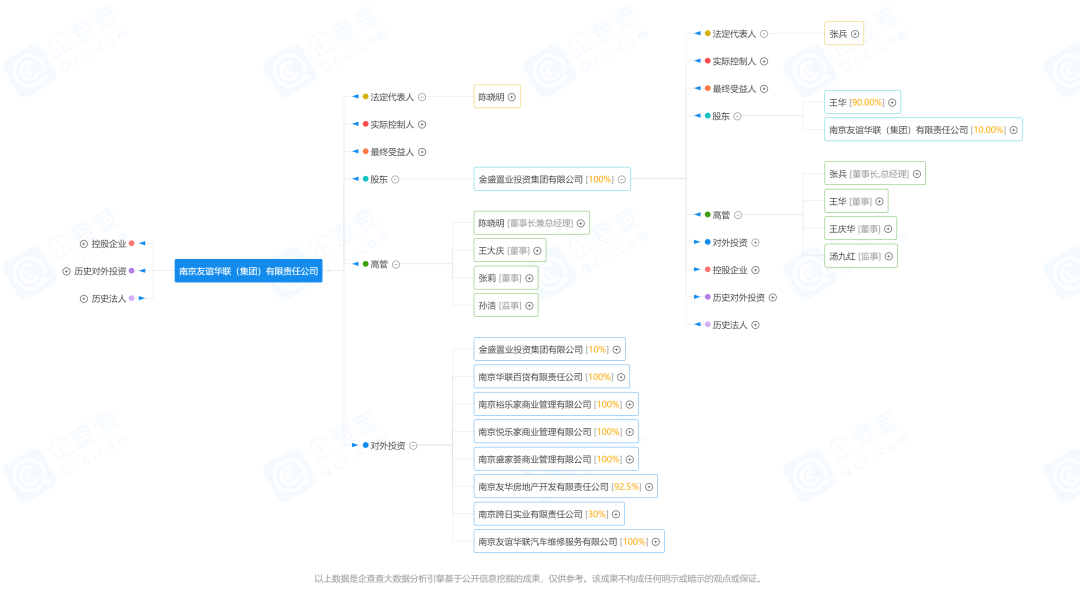Expand 陈晓明 [董事长兼总经理] node icon

[x=581, y=223]
